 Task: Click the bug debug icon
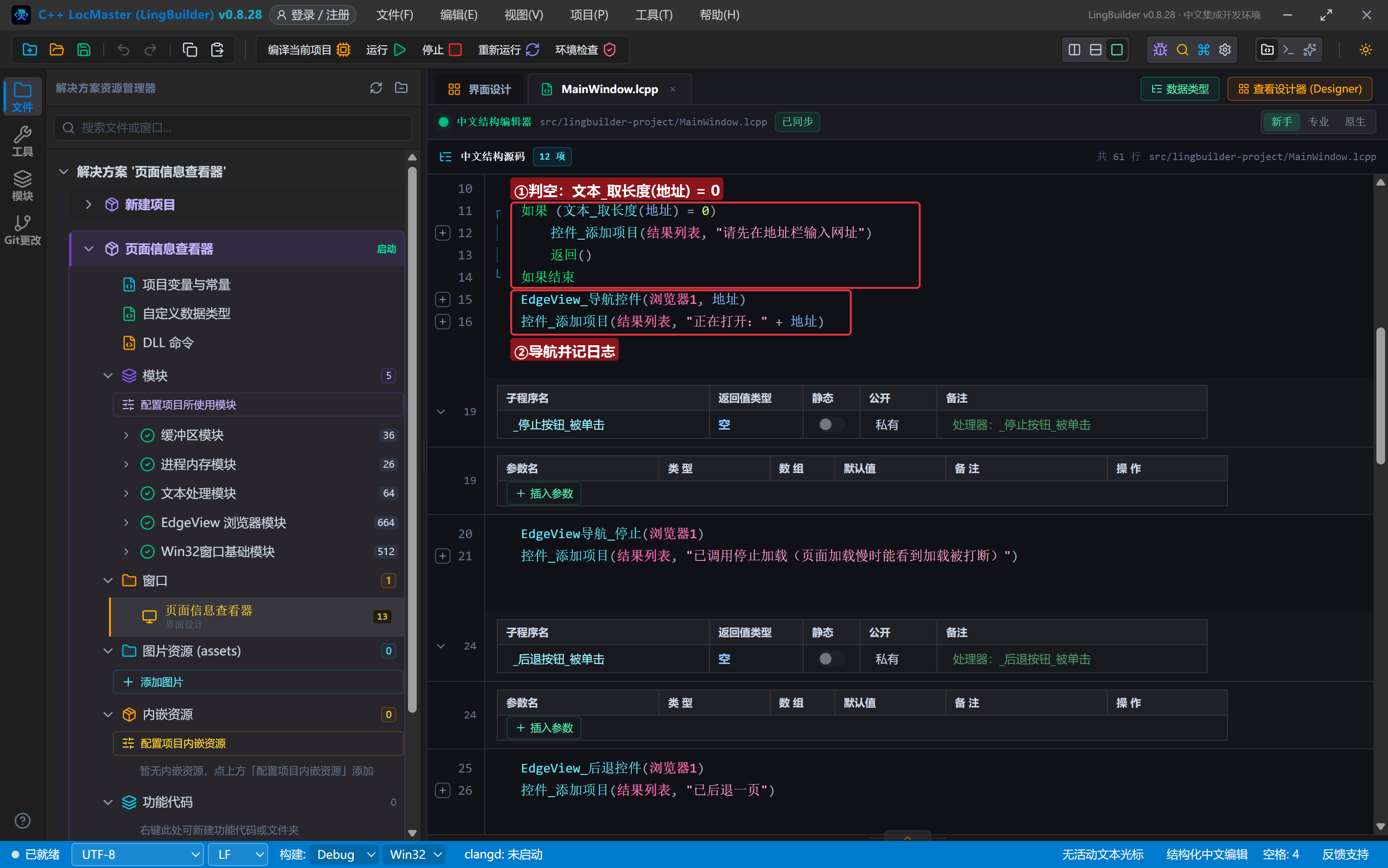pos(1160,50)
